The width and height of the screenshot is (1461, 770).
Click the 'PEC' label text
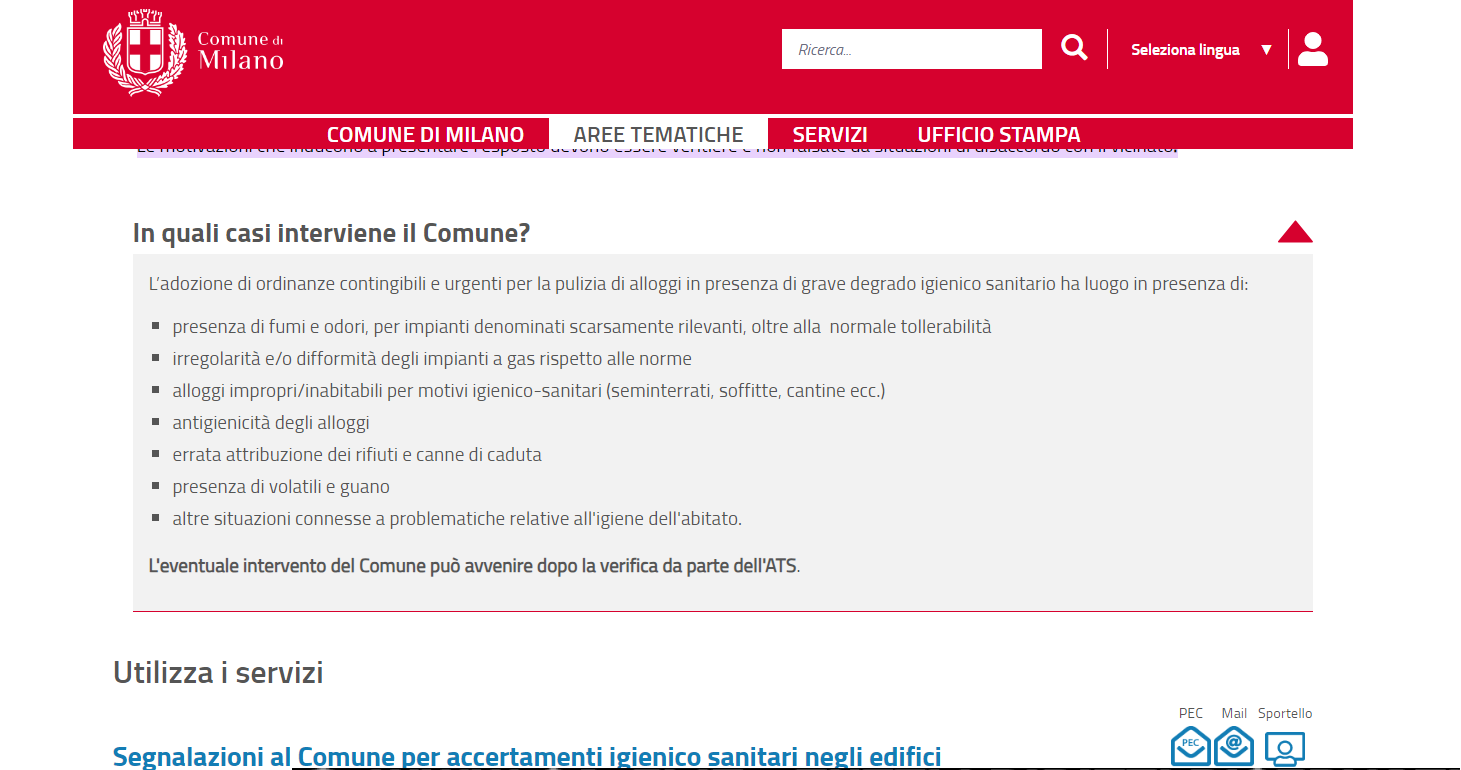click(x=1191, y=713)
